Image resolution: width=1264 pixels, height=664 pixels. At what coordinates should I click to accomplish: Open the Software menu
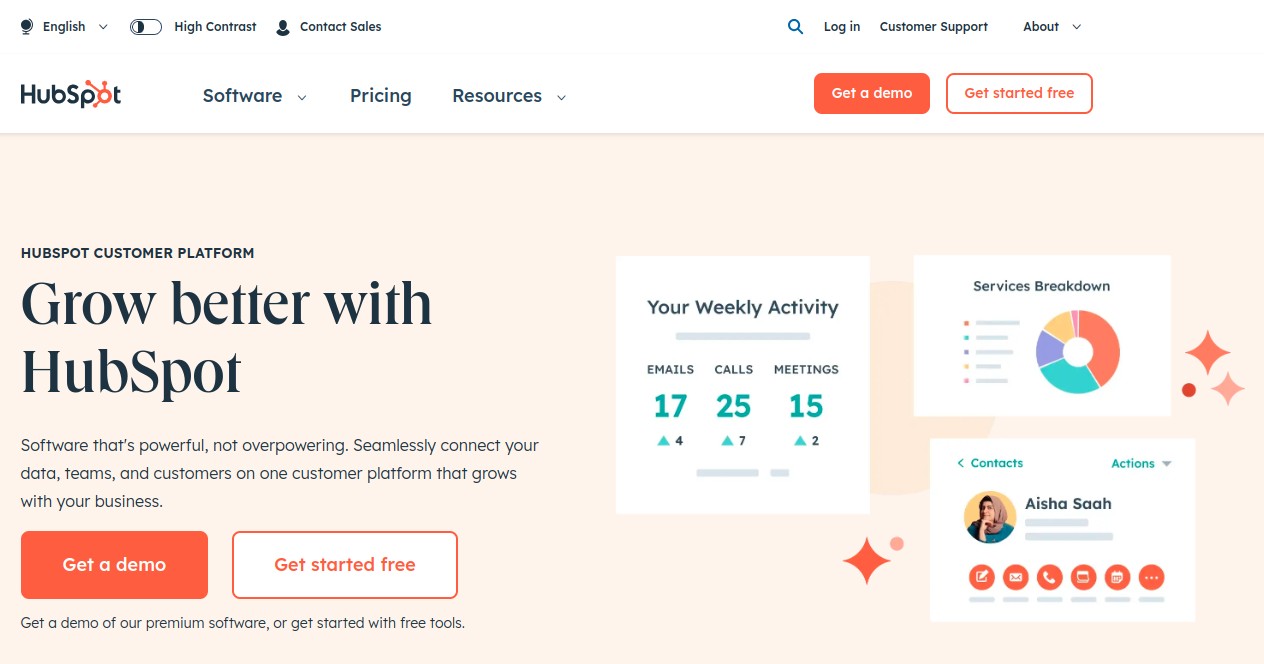point(254,96)
